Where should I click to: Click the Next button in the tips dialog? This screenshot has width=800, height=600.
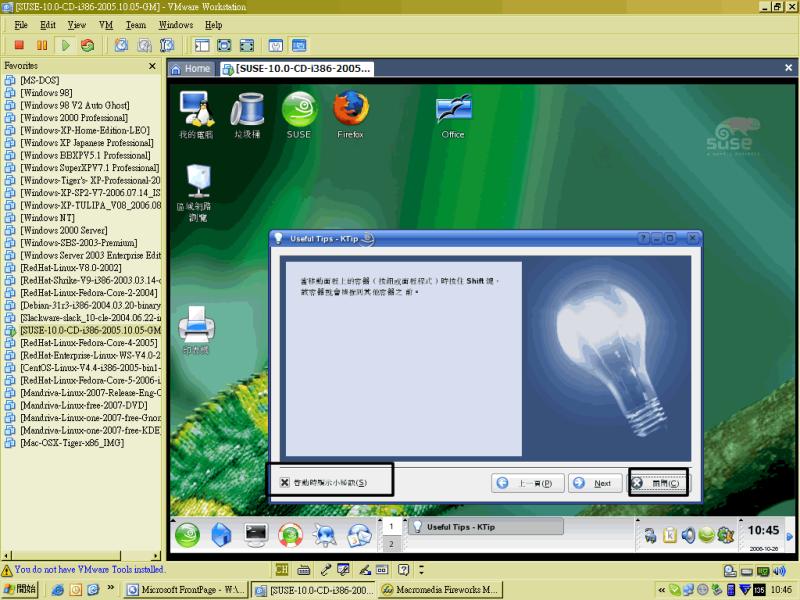pyautogui.click(x=595, y=483)
